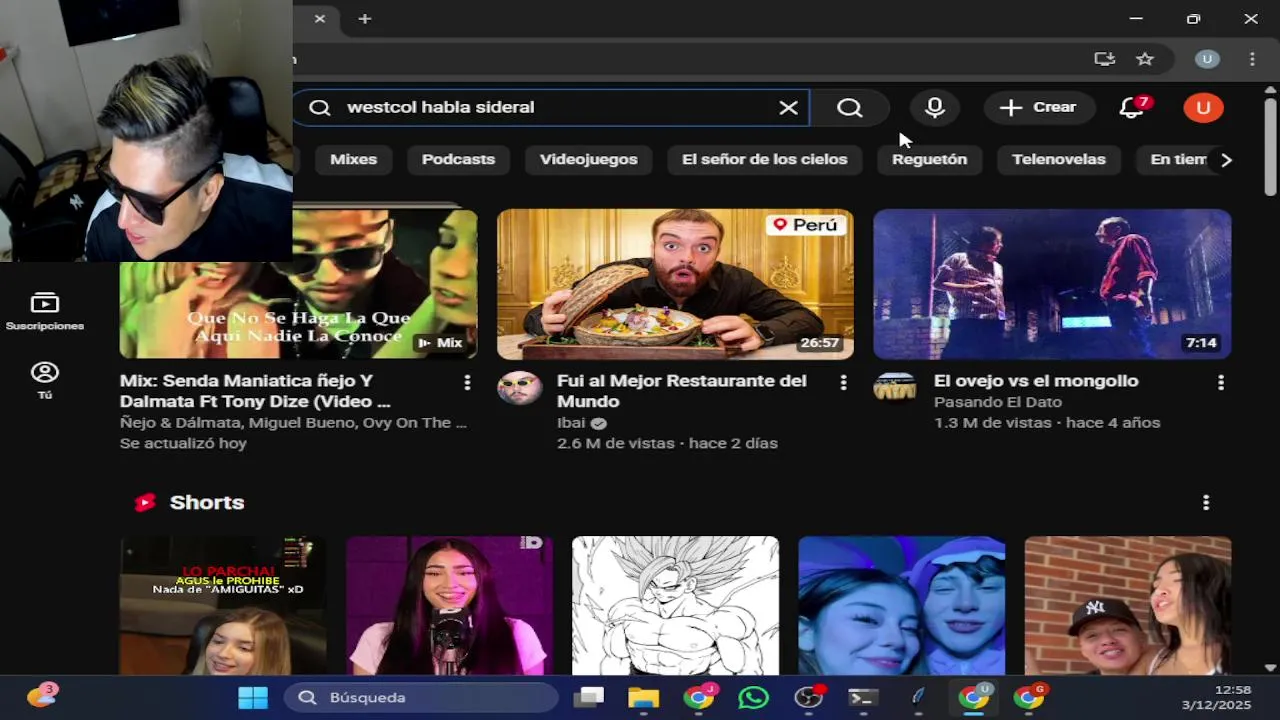The height and width of the screenshot is (720, 1280).
Task: Open the Chrome taskbar icon with J badge
Action: [x=699, y=697]
